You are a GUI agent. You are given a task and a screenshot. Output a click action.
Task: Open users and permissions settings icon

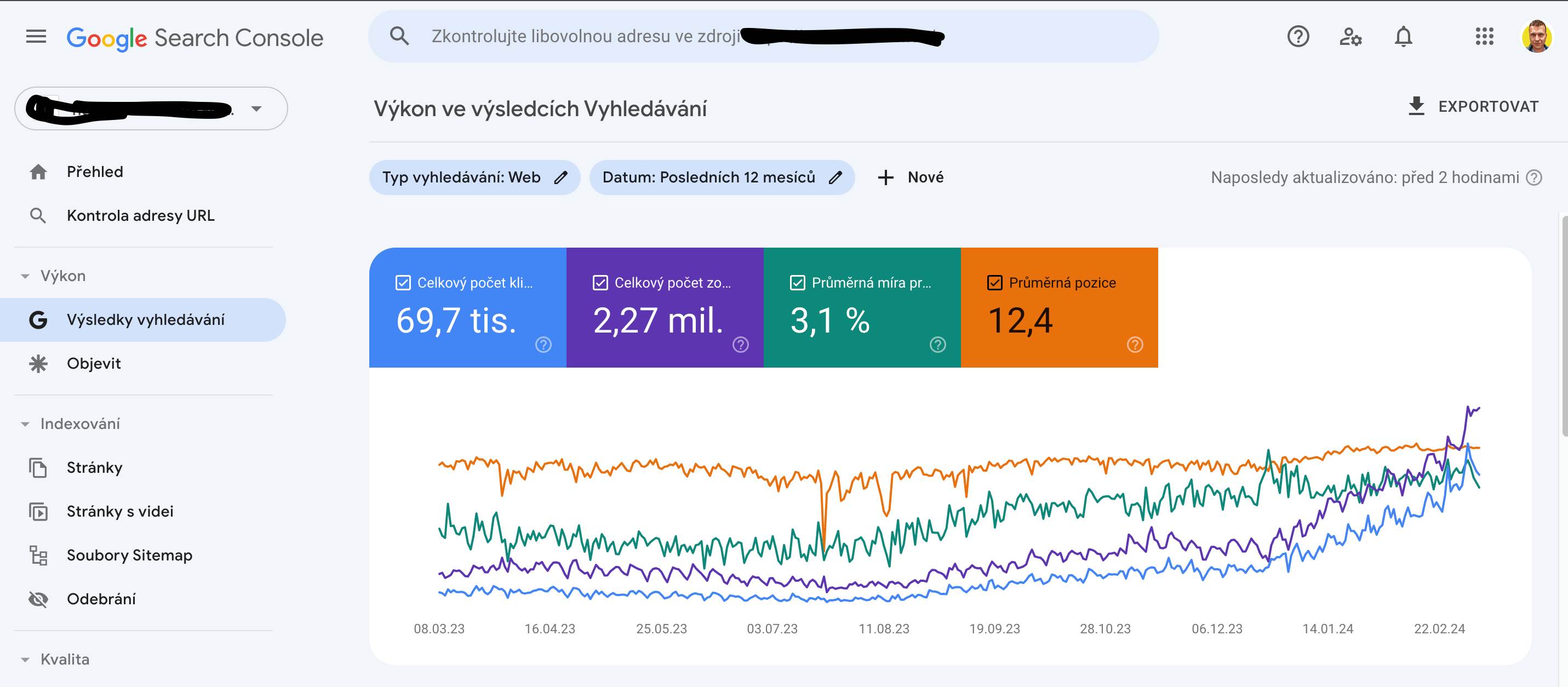1350,37
